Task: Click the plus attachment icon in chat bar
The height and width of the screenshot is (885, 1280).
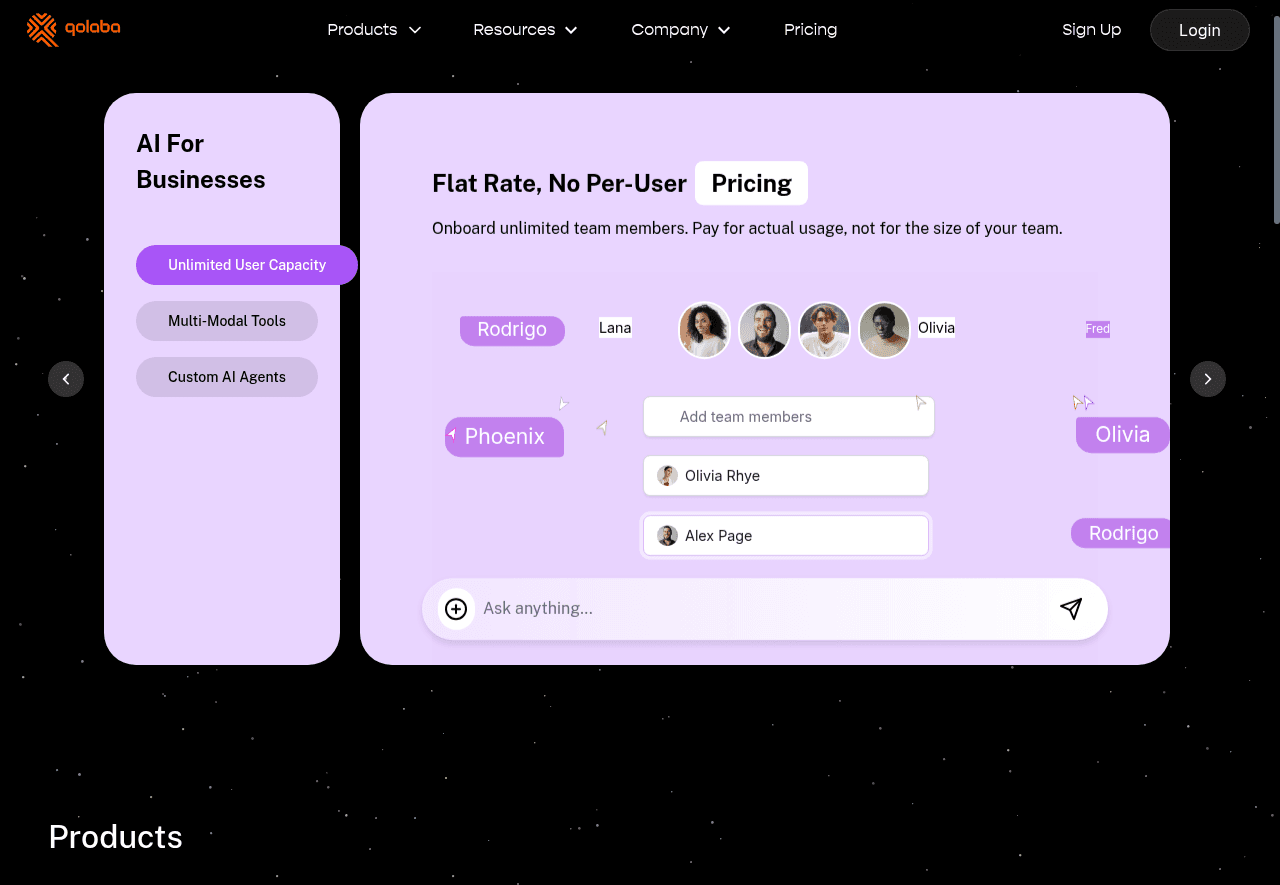Action: point(456,609)
